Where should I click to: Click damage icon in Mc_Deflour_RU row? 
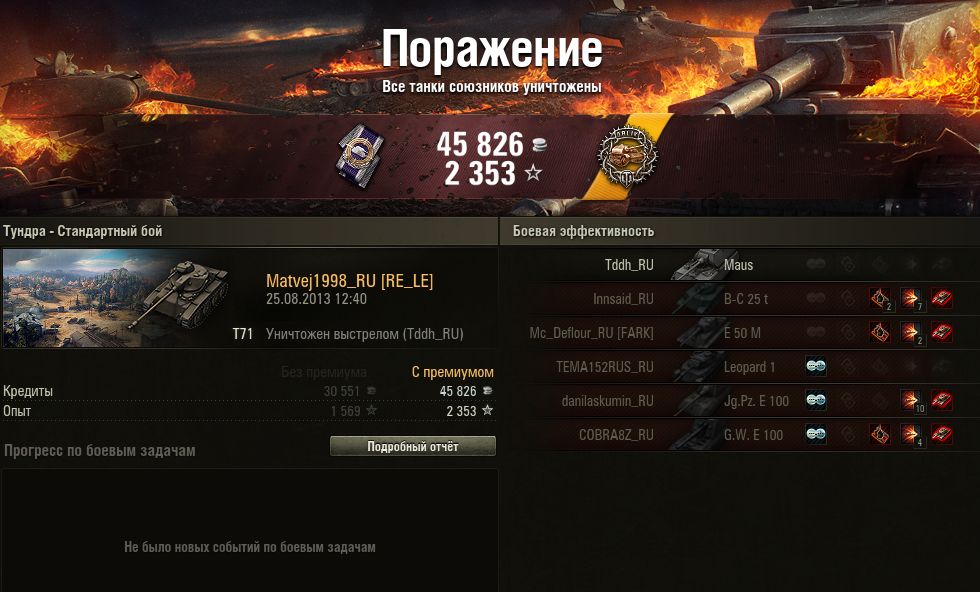click(x=911, y=333)
